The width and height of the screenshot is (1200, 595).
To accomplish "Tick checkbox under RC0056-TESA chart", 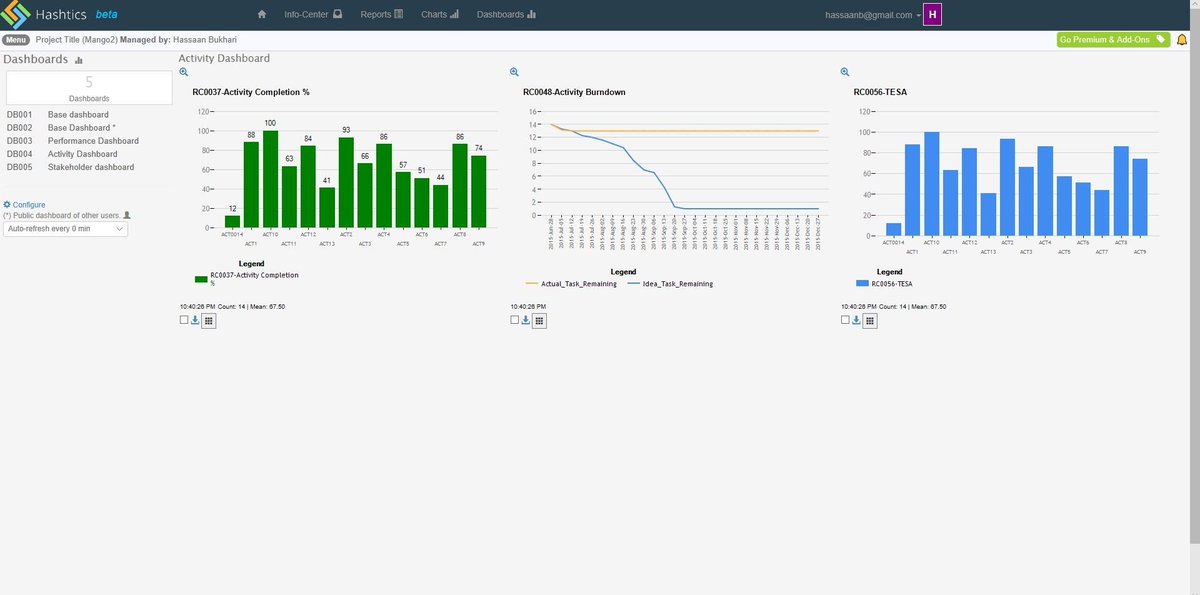I will click(x=845, y=320).
